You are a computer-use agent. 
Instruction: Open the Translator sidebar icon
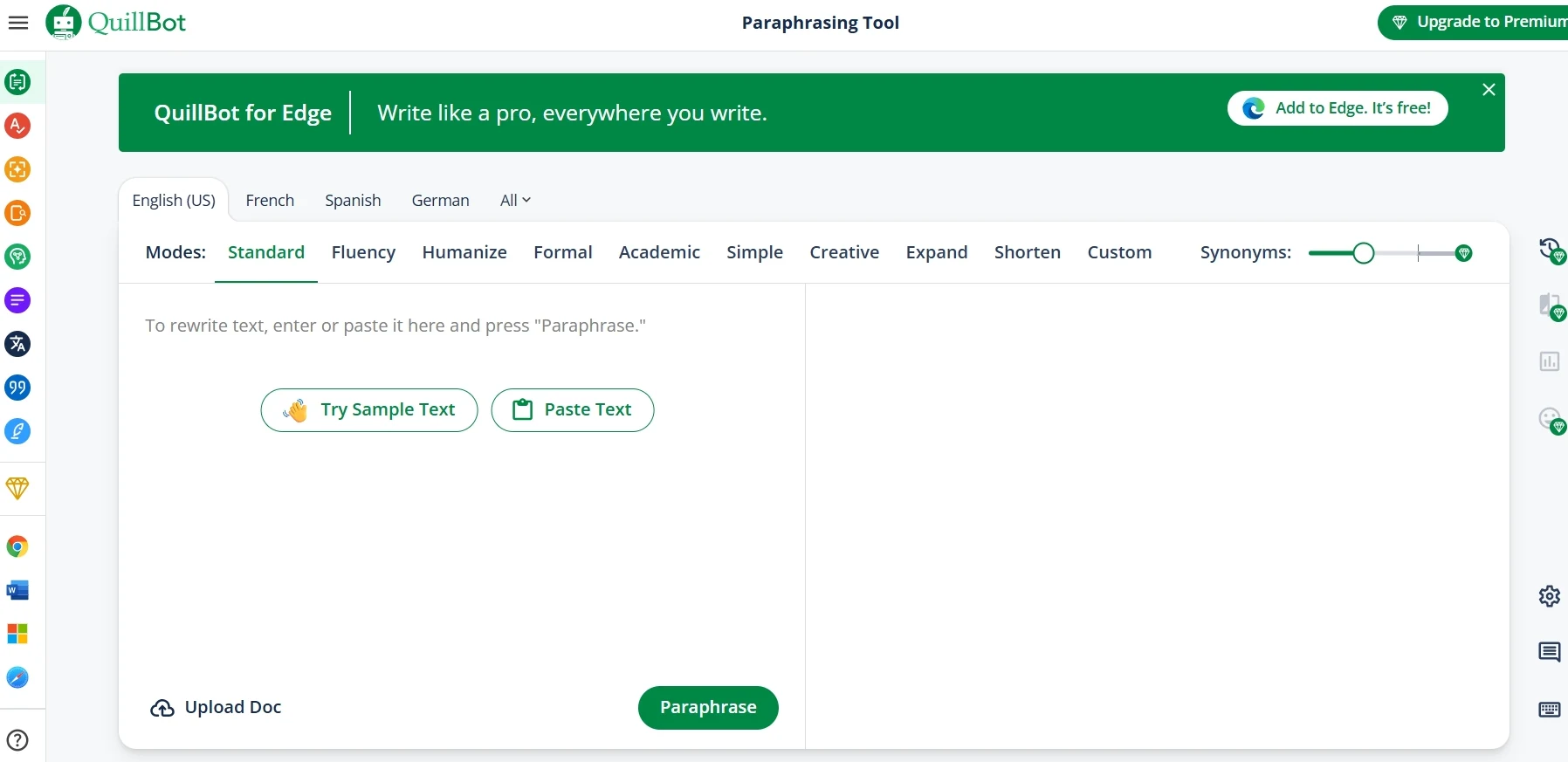coord(17,344)
